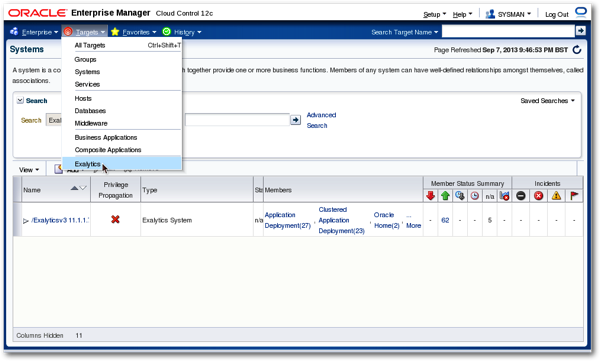Click the Privilege Propagation column header
This screenshot has height=361, width=600.
(x=116, y=190)
